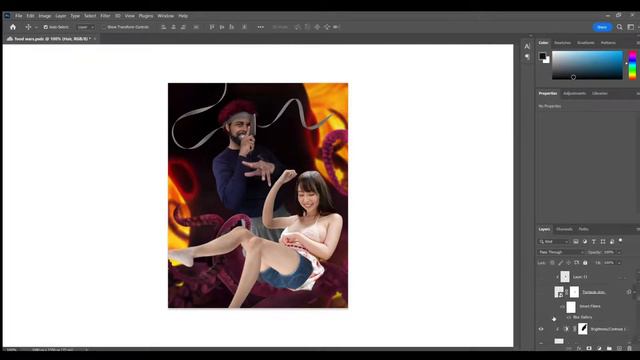Toggle Smart Filters visibility eye
The height and width of the screenshot is (360, 640).
[562, 306]
